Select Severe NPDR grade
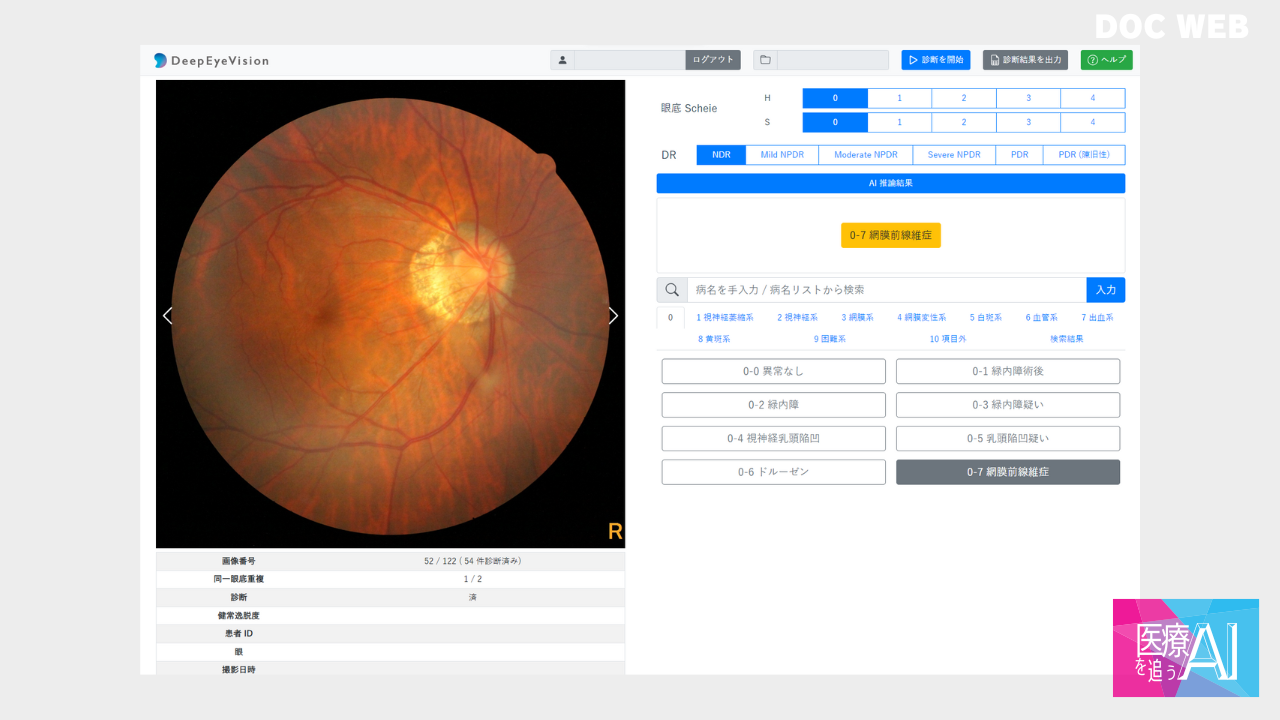Viewport: 1280px width, 720px height. (954, 155)
